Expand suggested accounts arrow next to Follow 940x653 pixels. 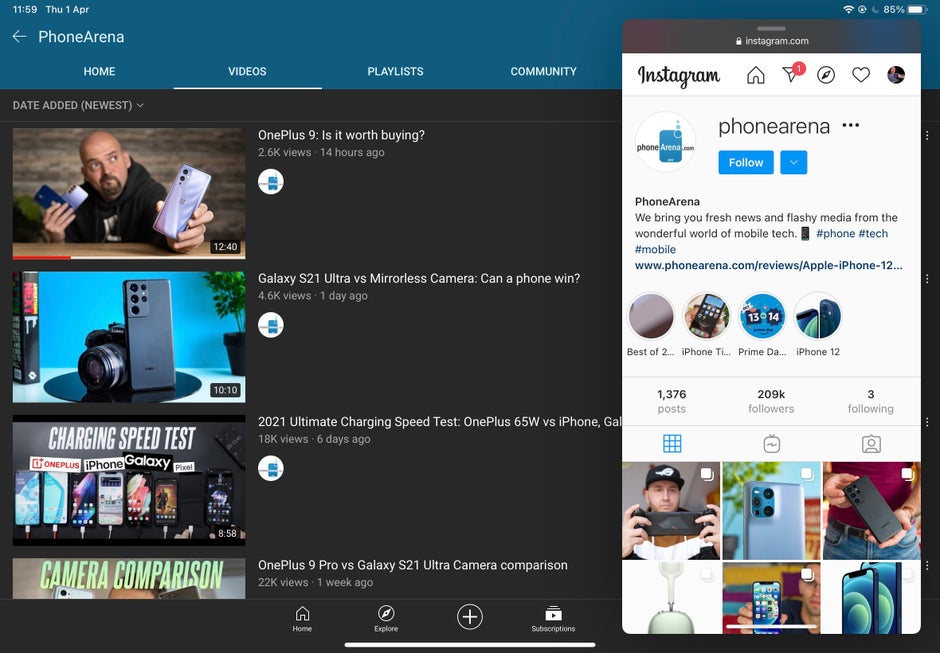pyautogui.click(x=794, y=163)
